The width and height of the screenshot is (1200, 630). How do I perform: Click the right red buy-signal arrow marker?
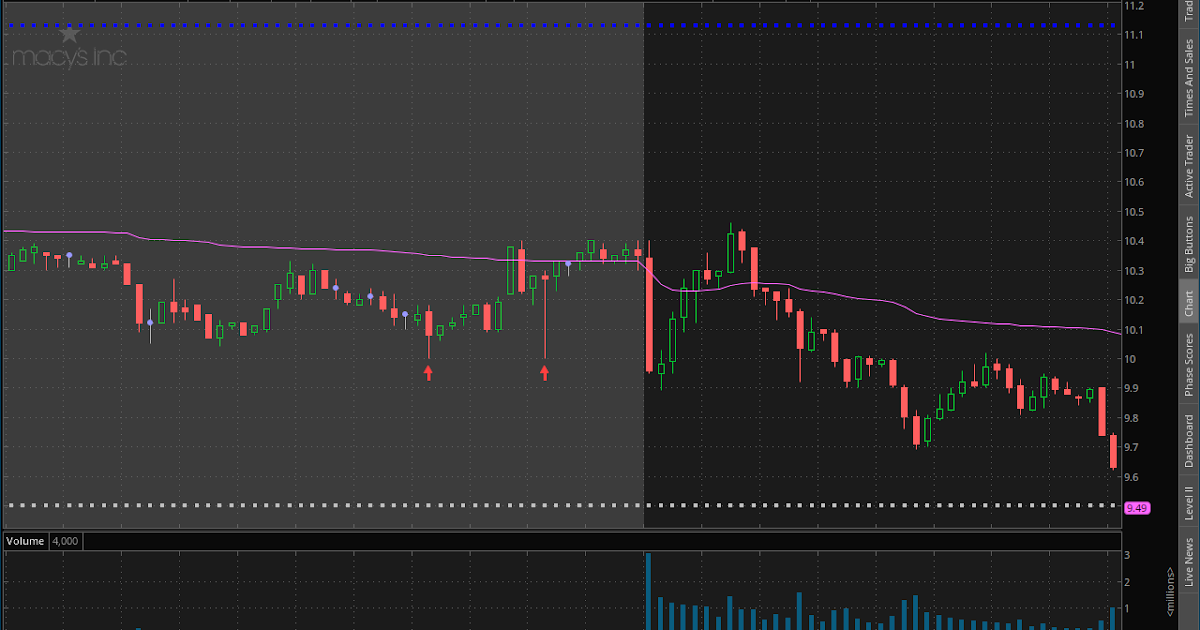click(x=545, y=372)
